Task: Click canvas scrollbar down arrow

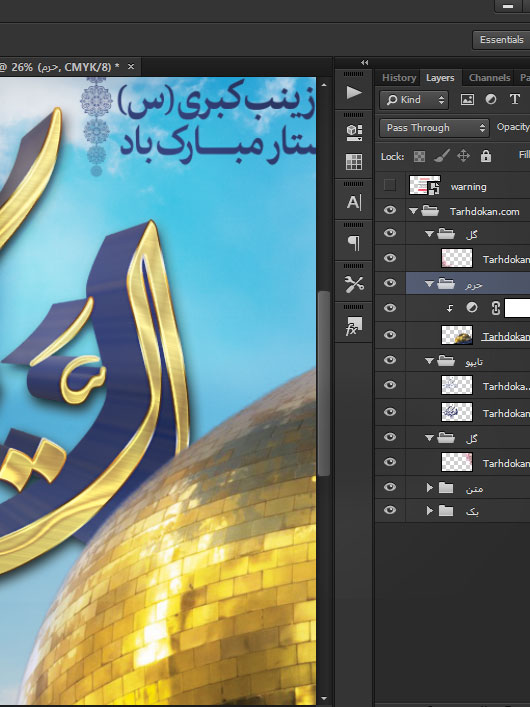Action: [x=323, y=698]
